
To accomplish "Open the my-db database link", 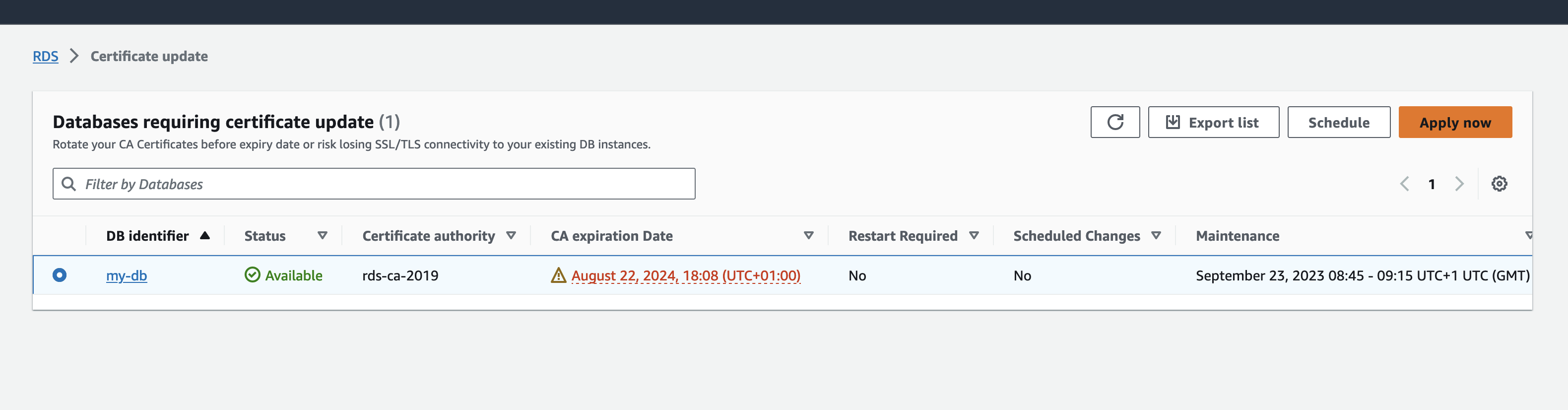I will coord(127,276).
